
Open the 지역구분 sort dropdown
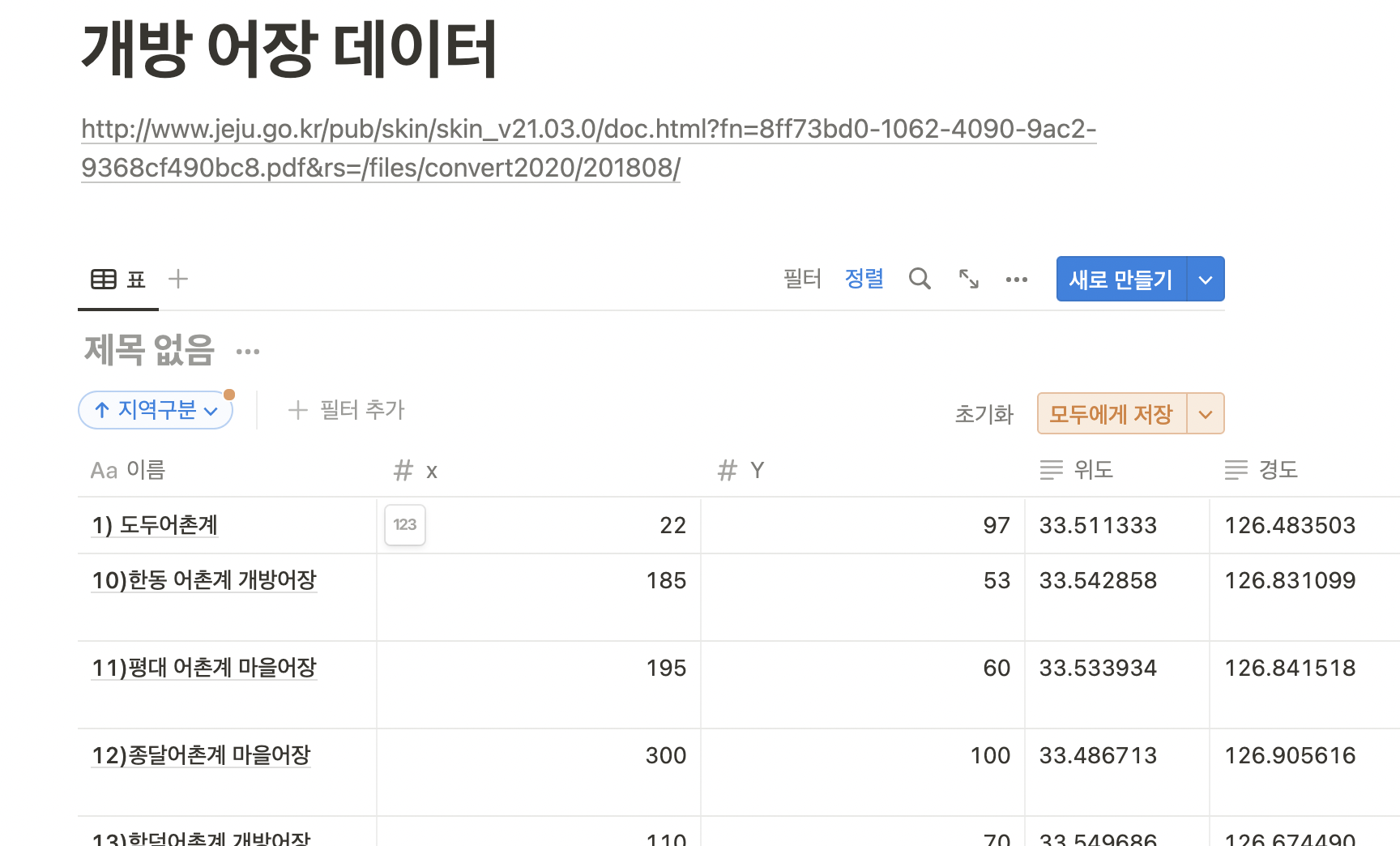[x=156, y=410]
